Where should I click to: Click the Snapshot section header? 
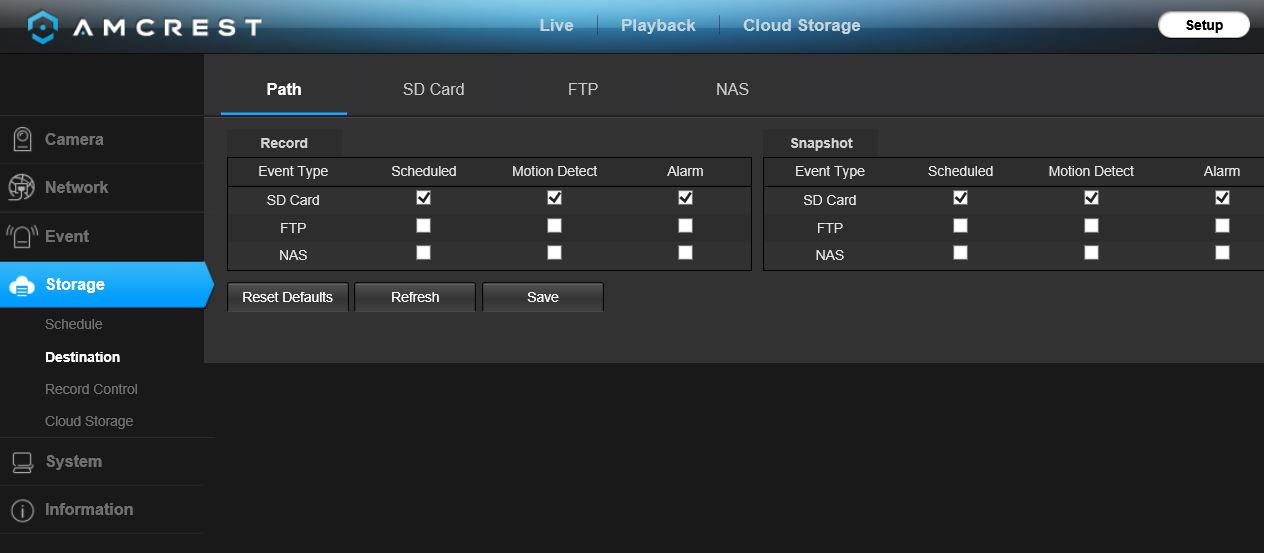click(821, 143)
